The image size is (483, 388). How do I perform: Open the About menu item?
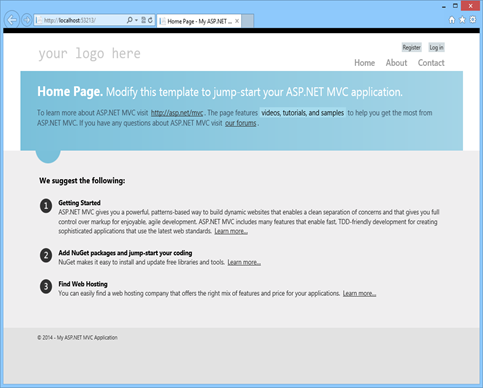pyautogui.click(x=396, y=63)
